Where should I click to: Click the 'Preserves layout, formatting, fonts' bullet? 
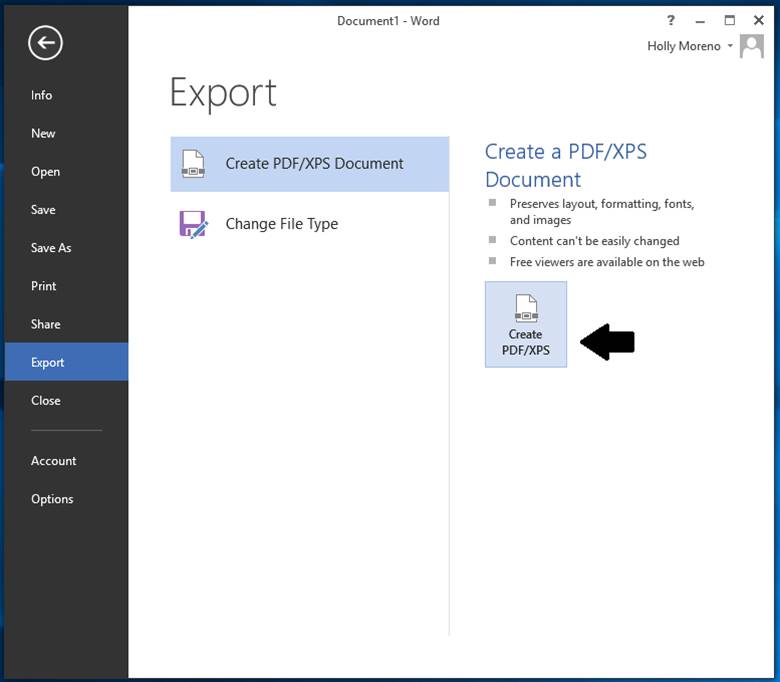(x=602, y=211)
